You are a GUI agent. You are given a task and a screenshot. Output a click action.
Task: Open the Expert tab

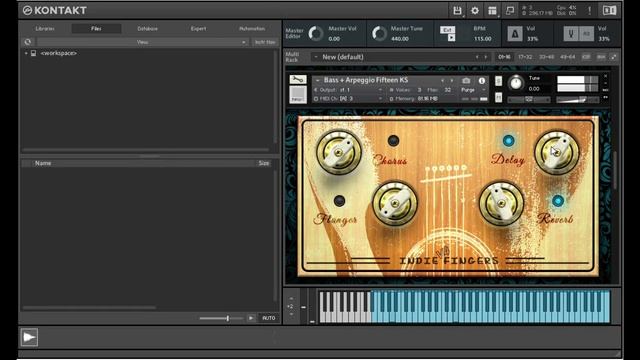pyautogui.click(x=198, y=29)
